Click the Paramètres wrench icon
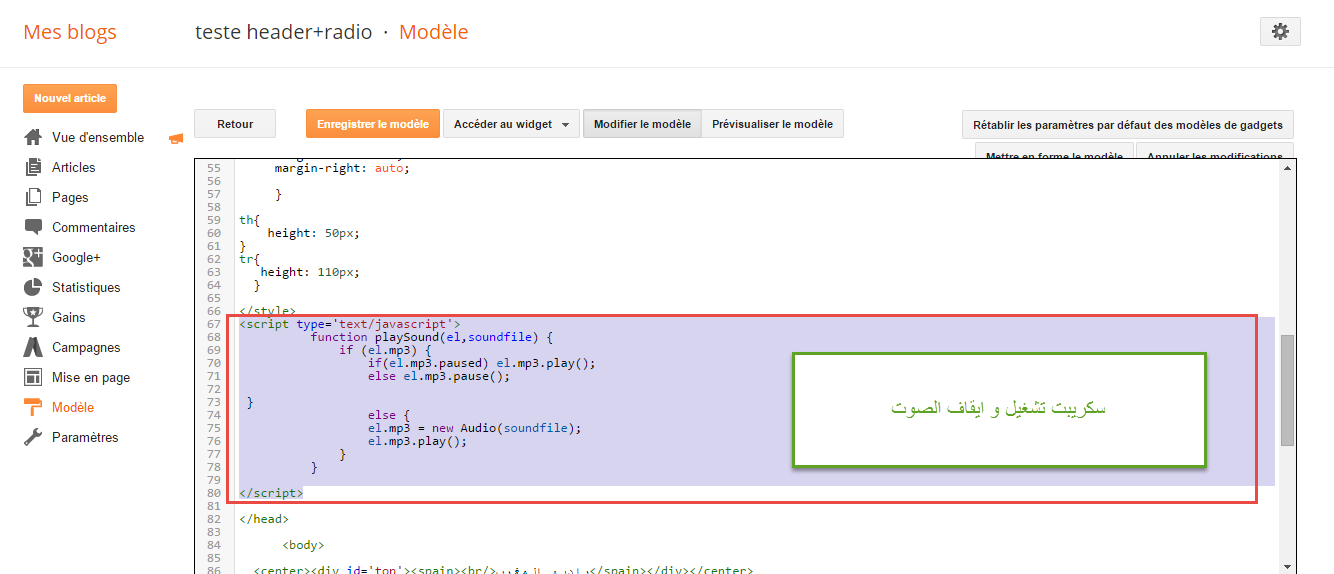The height and width of the screenshot is (574, 1334). coord(33,437)
